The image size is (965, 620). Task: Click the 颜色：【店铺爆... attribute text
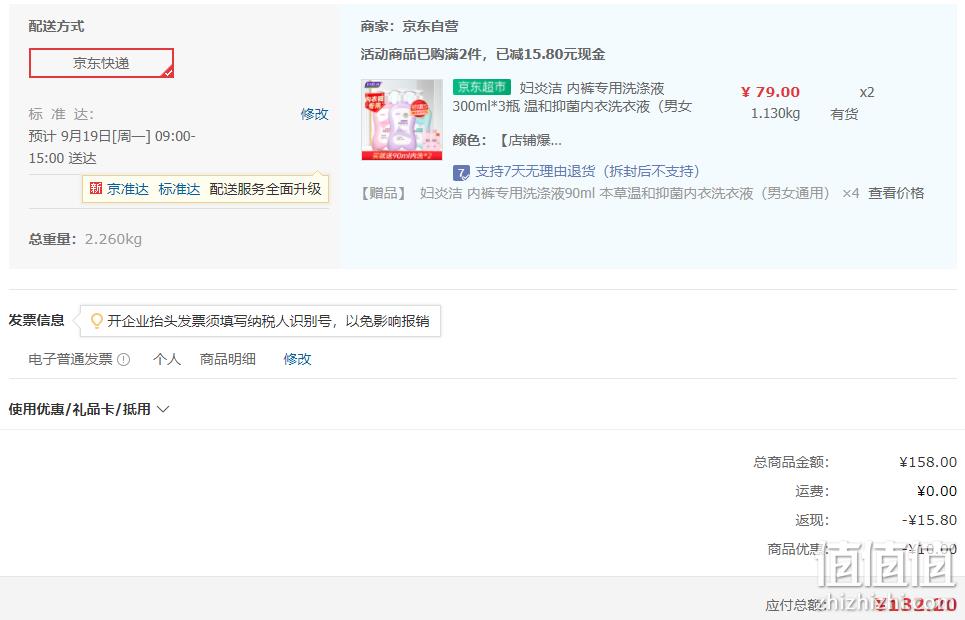point(507,140)
